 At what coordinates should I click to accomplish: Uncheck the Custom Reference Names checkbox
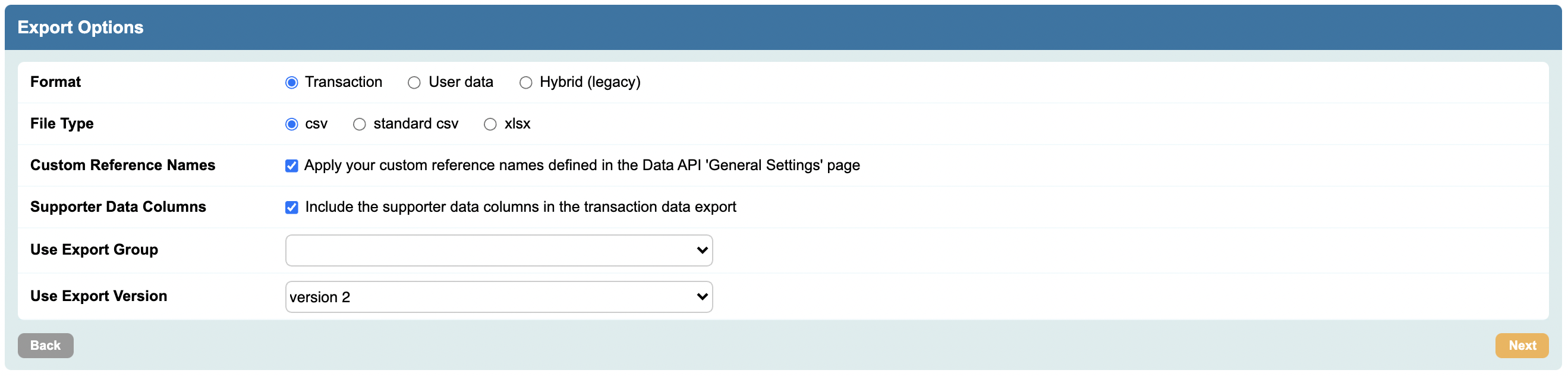pyautogui.click(x=292, y=166)
